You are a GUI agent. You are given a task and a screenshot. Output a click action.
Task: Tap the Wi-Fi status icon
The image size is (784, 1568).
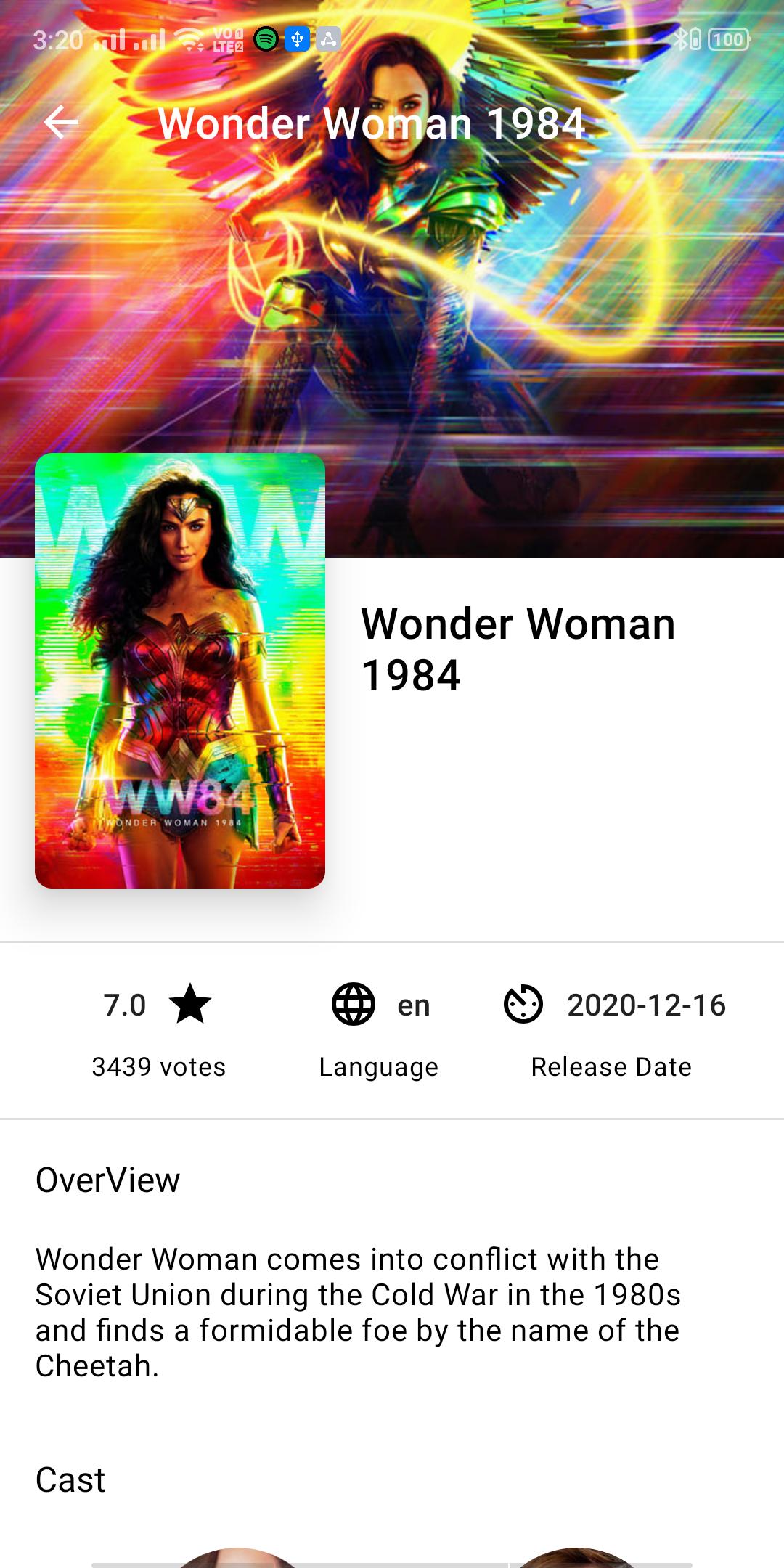point(191,39)
